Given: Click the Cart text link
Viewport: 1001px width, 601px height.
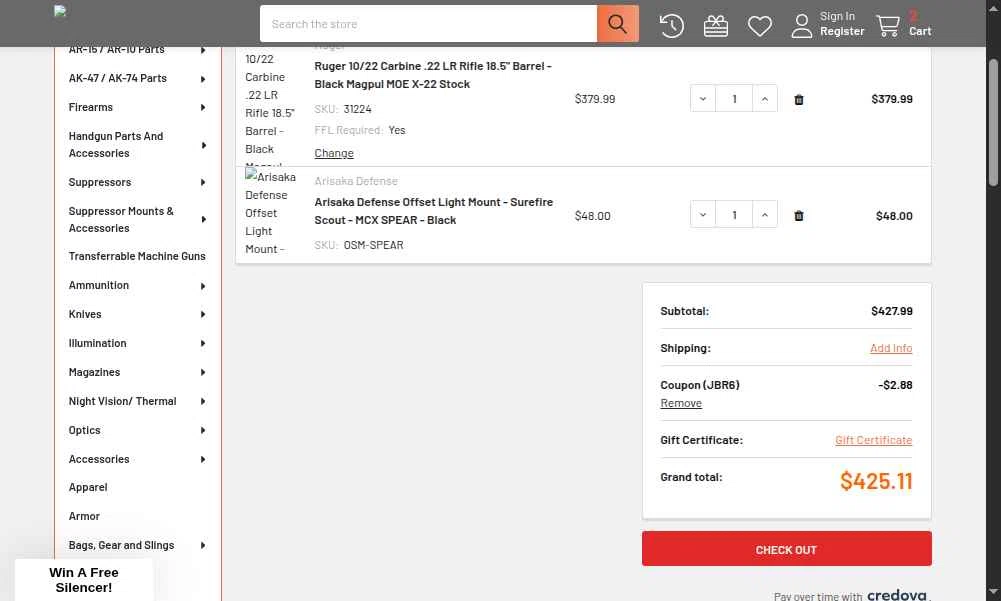Looking at the screenshot, I should click(920, 31).
